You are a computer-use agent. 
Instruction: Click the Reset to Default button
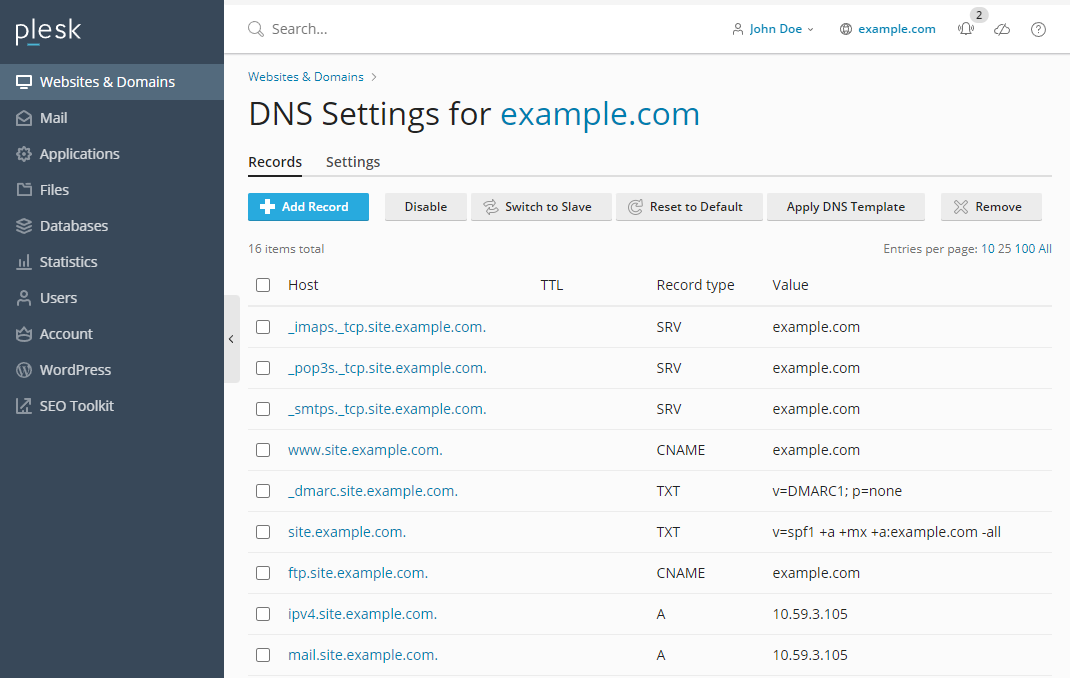pyautogui.click(x=689, y=207)
